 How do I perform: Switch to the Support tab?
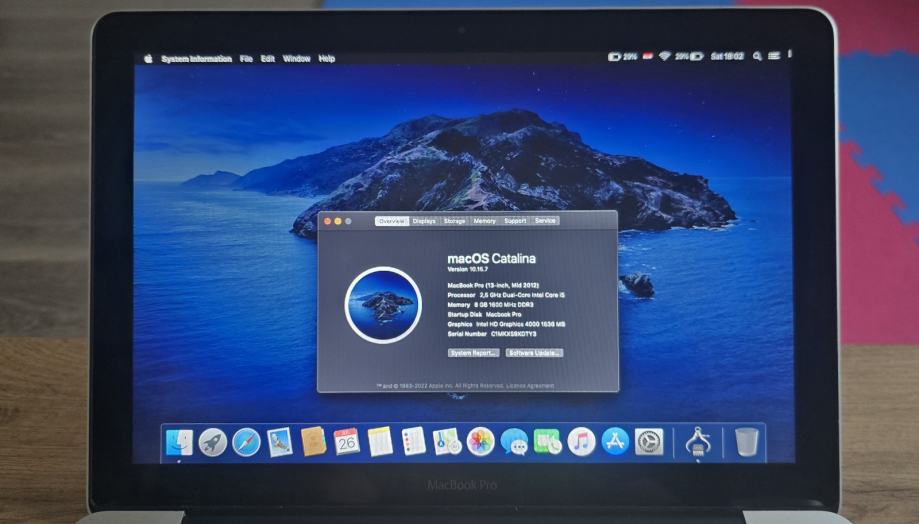coord(515,221)
